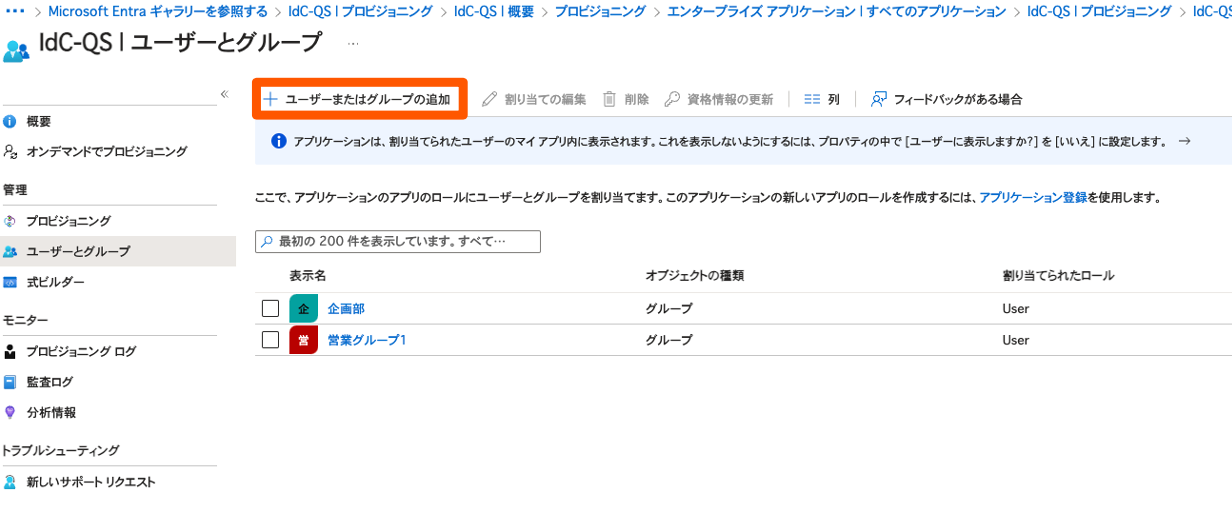
Task: Tick the checkbox for 企画部 row
Action: pos(270,308)
